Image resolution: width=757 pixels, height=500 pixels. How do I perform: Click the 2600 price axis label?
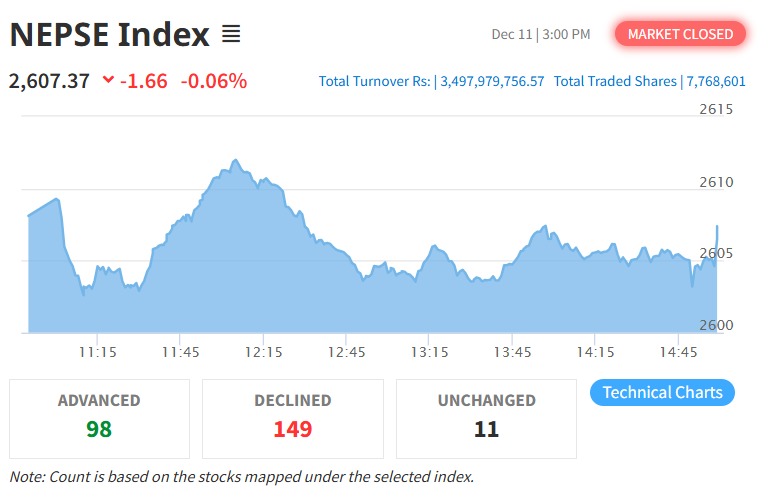(715, 325)
